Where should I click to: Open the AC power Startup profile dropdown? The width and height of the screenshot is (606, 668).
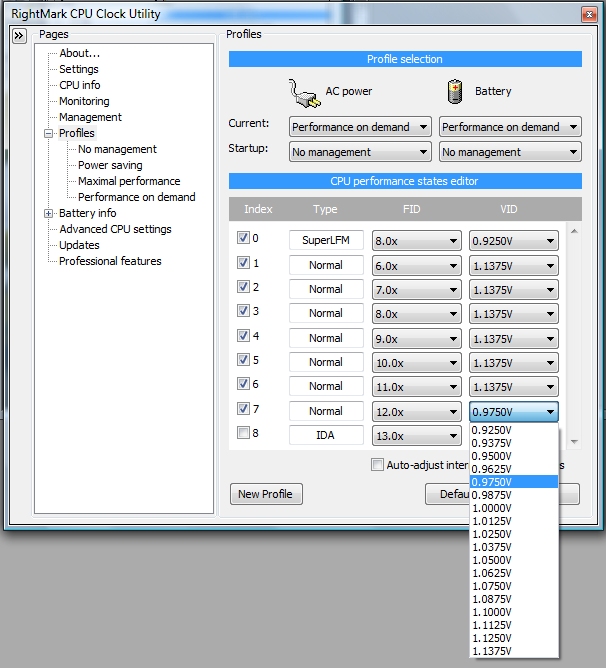[360, 152]
